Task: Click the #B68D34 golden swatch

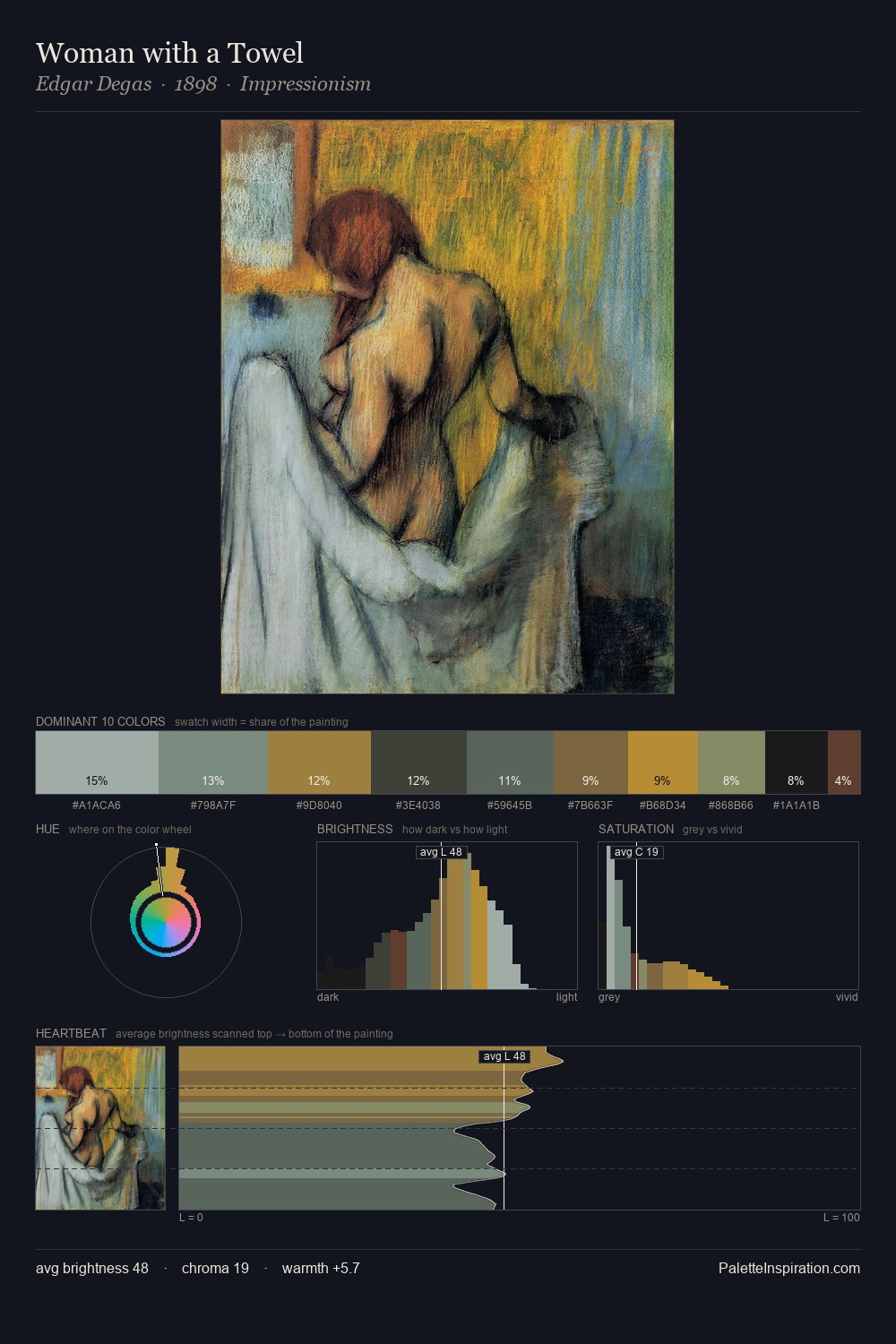Action: (663, 762)
